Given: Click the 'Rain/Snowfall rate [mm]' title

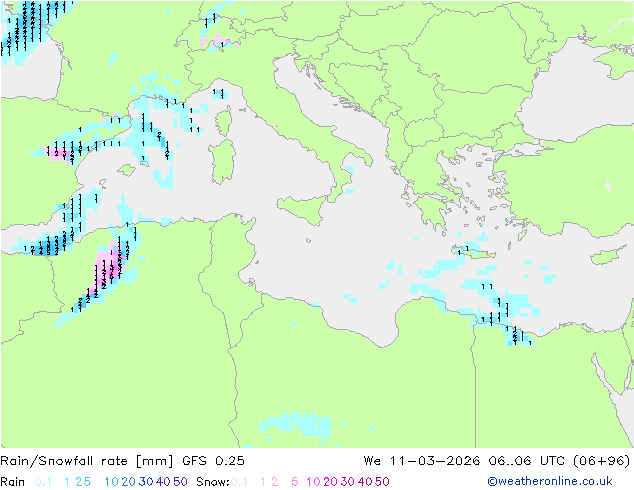Looking at the screenshot, I should click(87, 460).
